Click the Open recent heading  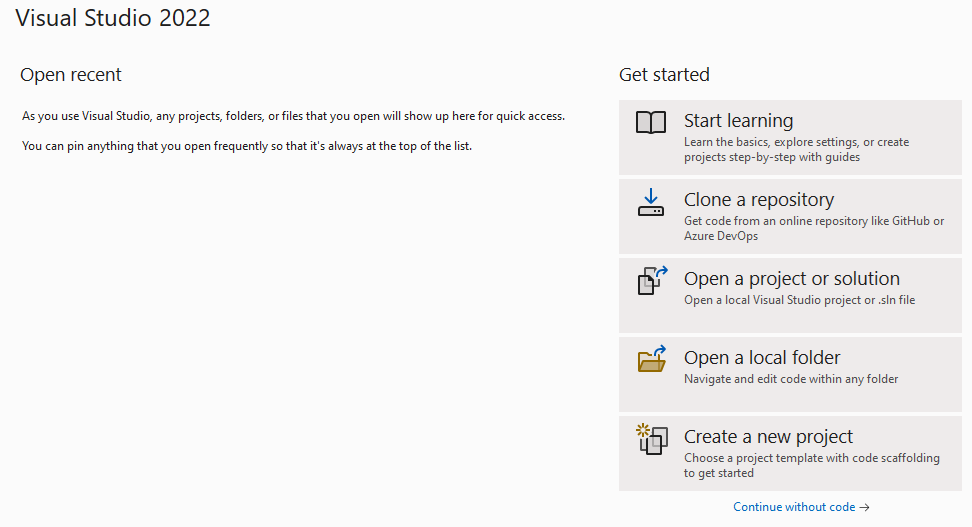pos(71,74)
